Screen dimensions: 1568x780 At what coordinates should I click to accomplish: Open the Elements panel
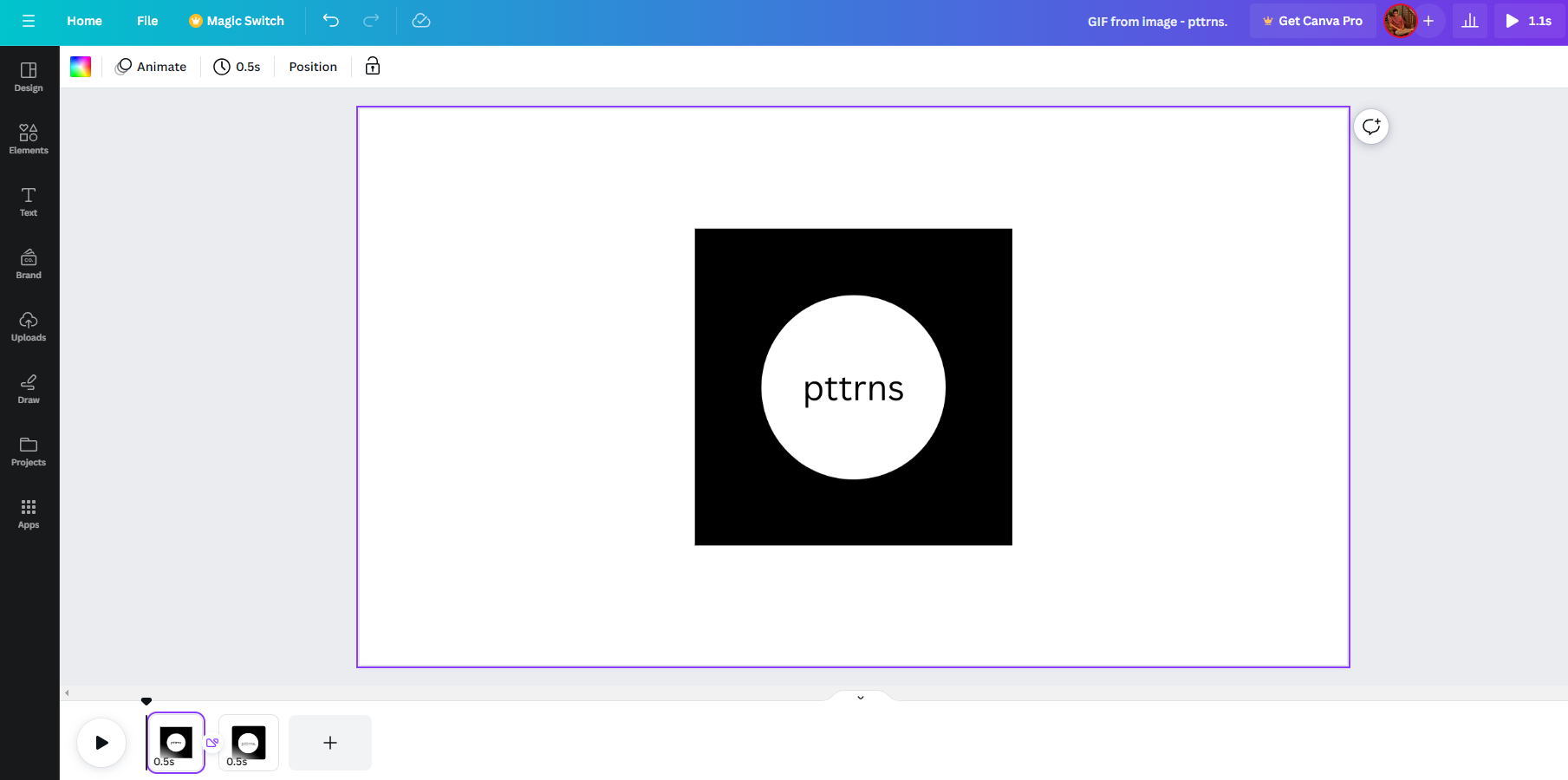coord(29,140)
